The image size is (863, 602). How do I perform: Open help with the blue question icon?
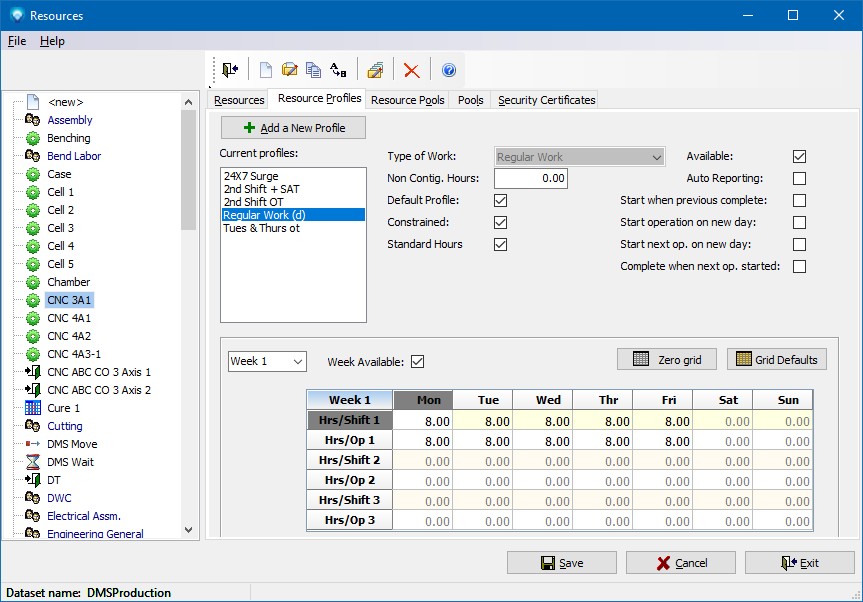click(449, 70)
